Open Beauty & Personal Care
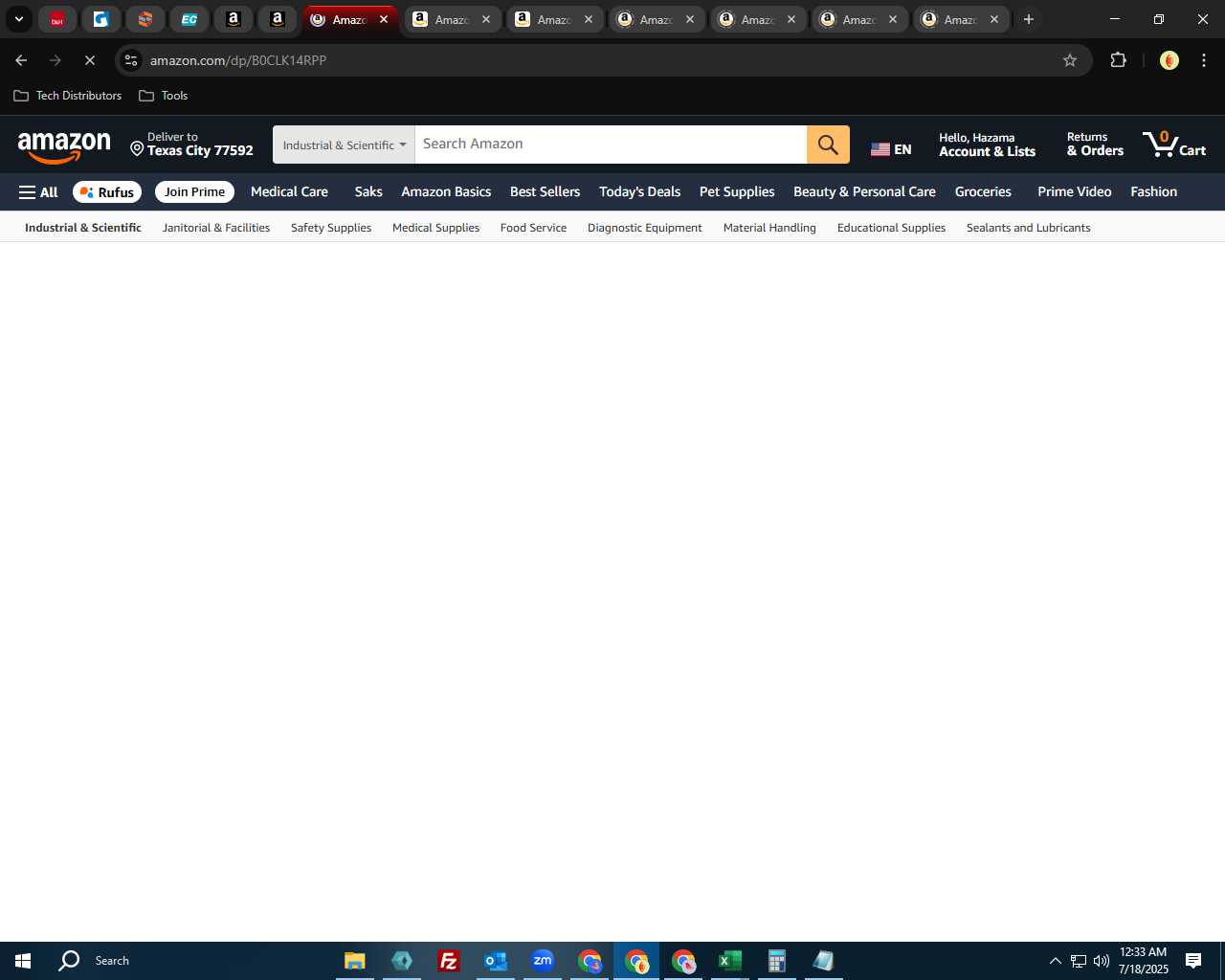Screen dimensions: 1225x980 pos(864,192)
